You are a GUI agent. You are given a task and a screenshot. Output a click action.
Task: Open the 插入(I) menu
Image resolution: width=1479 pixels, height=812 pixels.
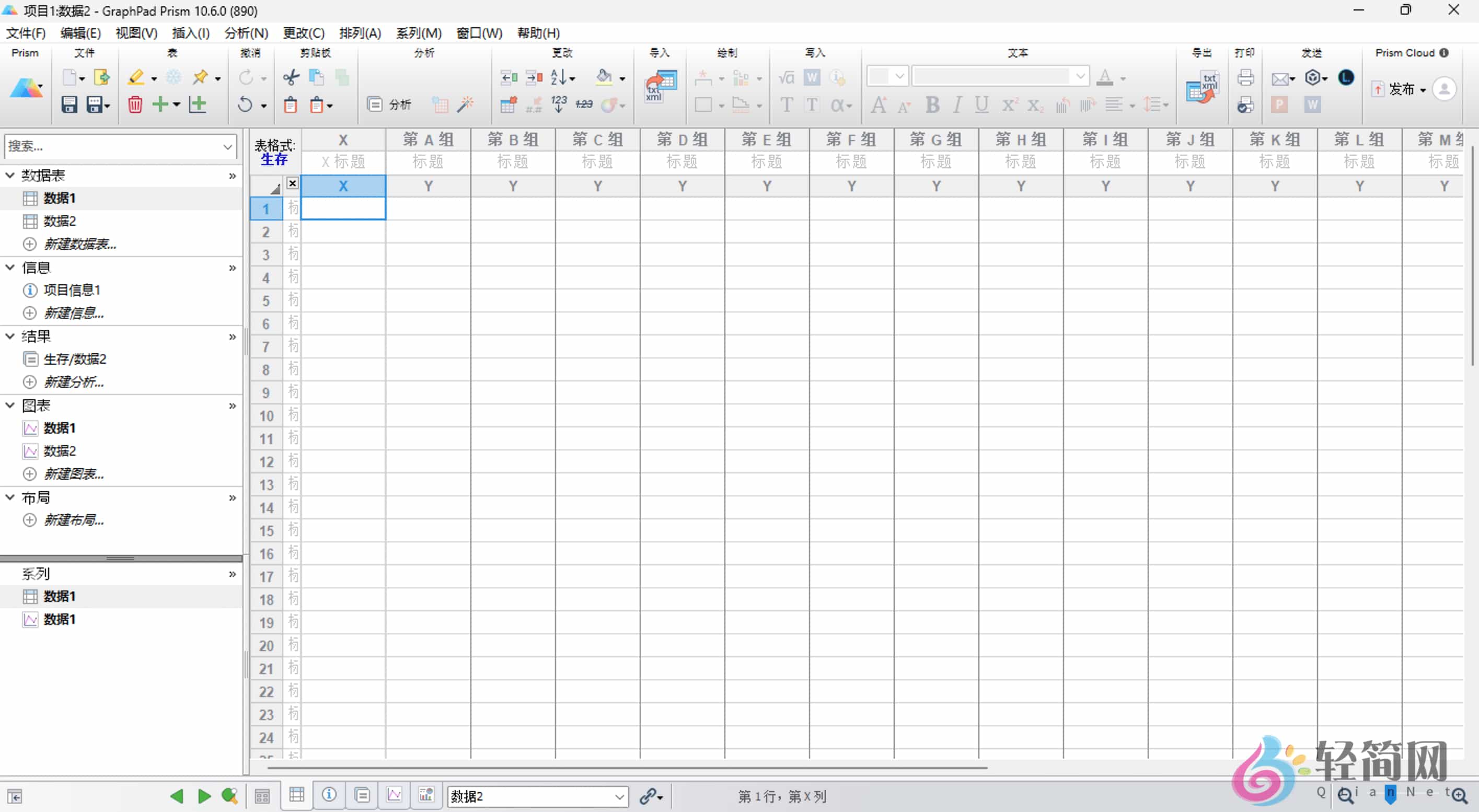click(191, 33)
